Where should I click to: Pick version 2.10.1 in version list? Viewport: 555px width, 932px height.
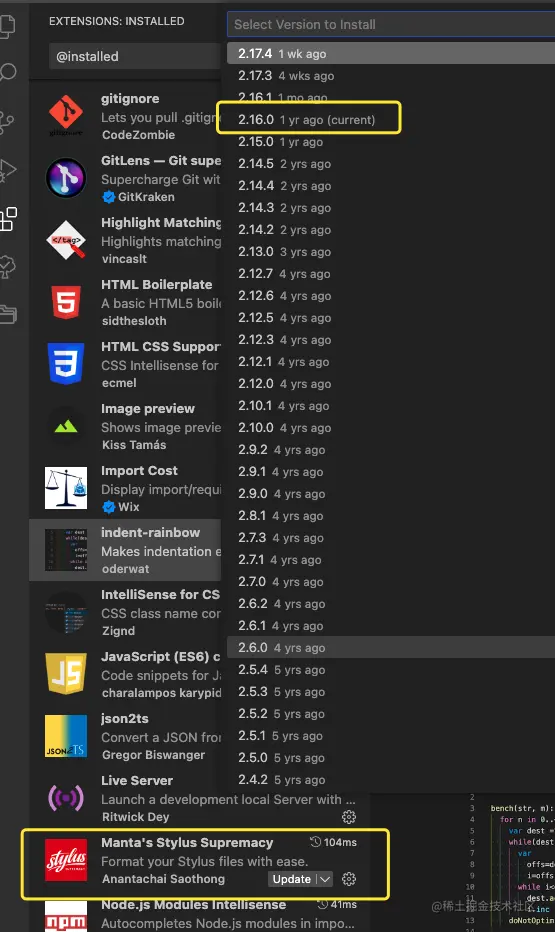tap(391, 405)
